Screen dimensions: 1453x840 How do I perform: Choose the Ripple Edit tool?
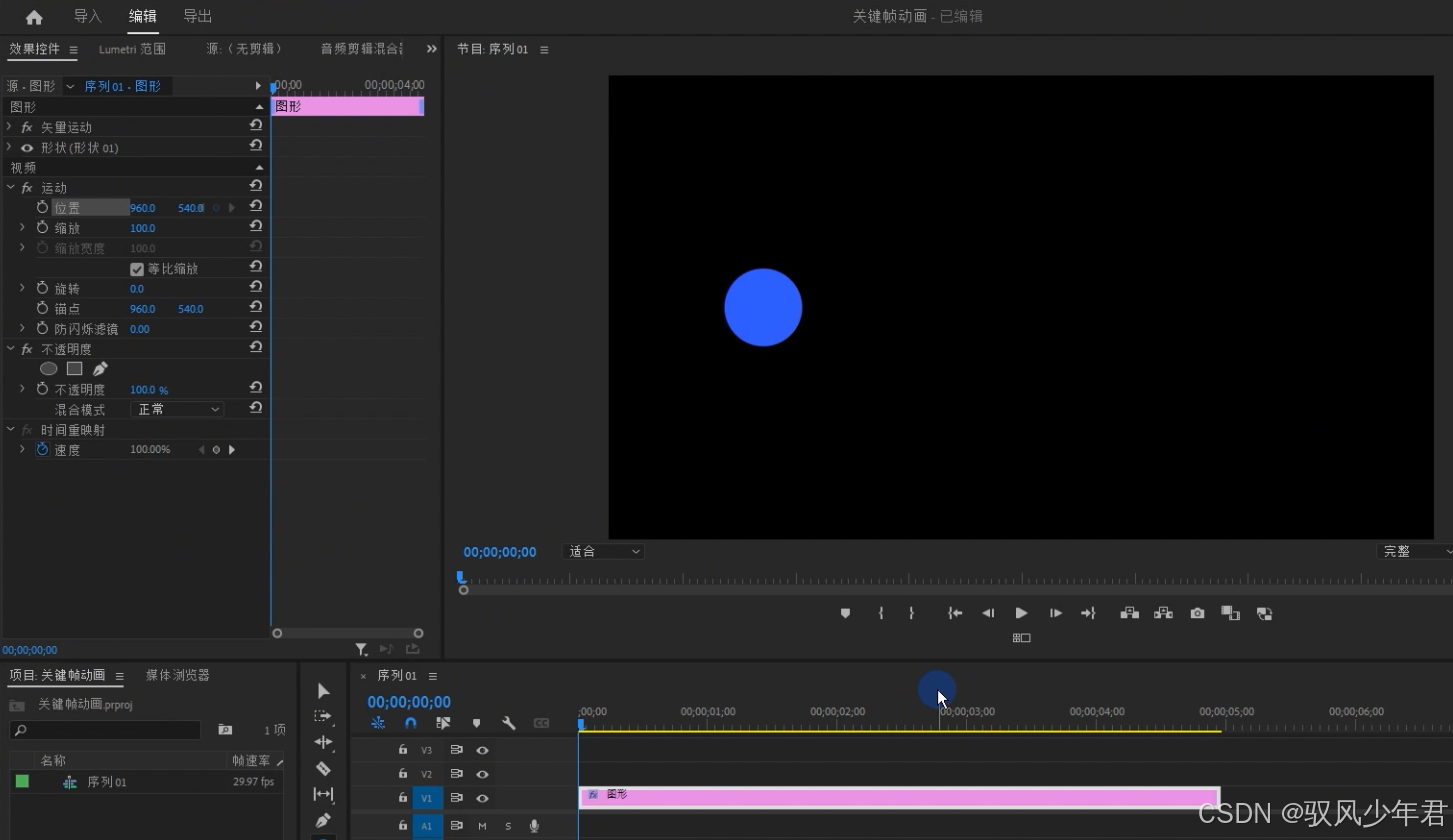[323, 742]
